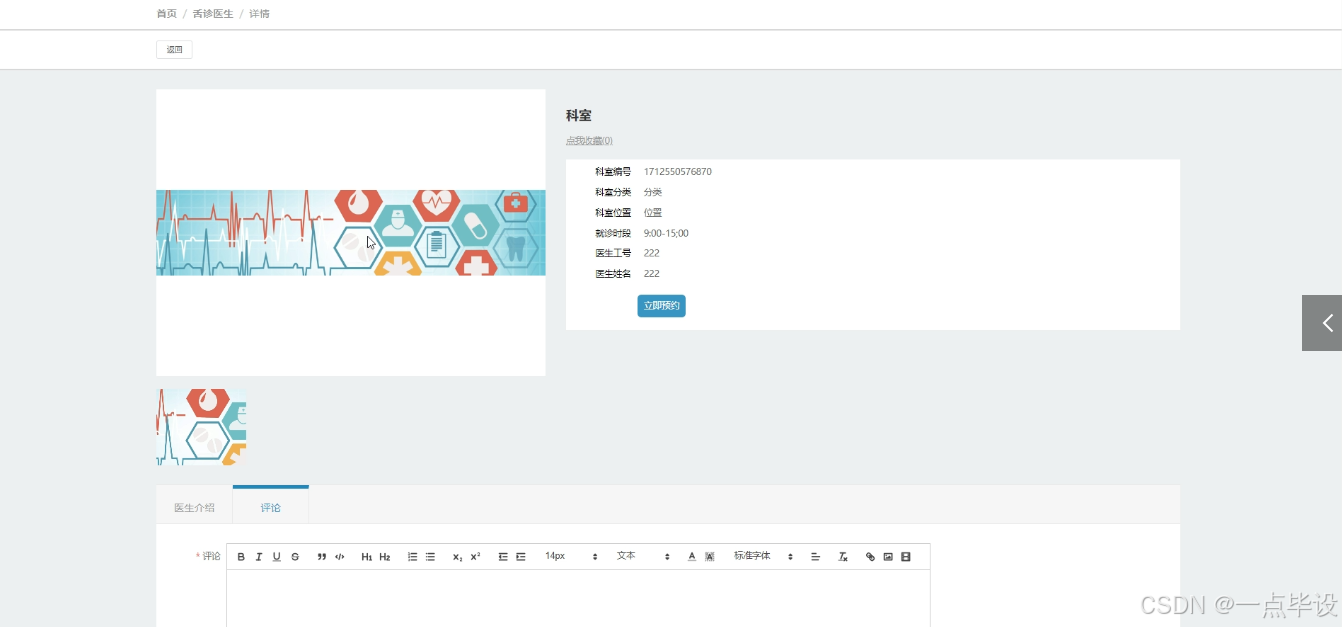
Task: Expand the right side panel arrow
Action: 1322,323
